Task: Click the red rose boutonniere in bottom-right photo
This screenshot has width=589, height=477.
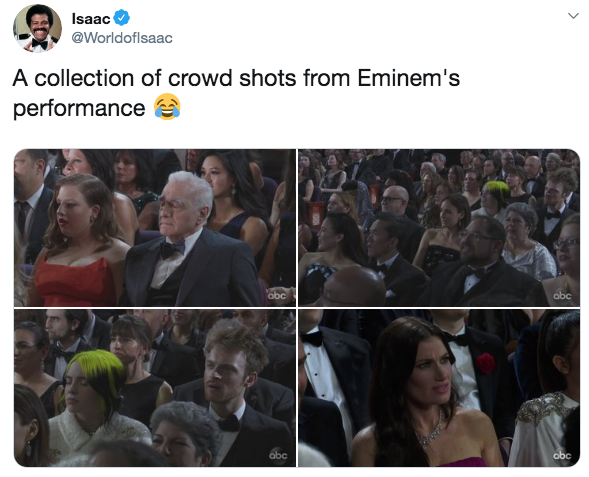Action: coord(485,363)
